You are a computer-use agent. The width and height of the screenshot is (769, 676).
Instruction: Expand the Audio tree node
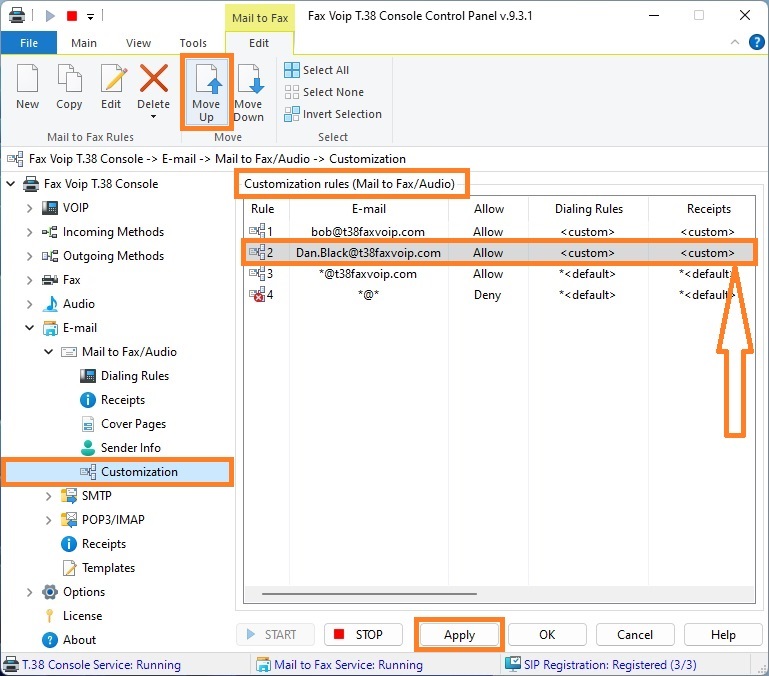[x=29, y=304]
